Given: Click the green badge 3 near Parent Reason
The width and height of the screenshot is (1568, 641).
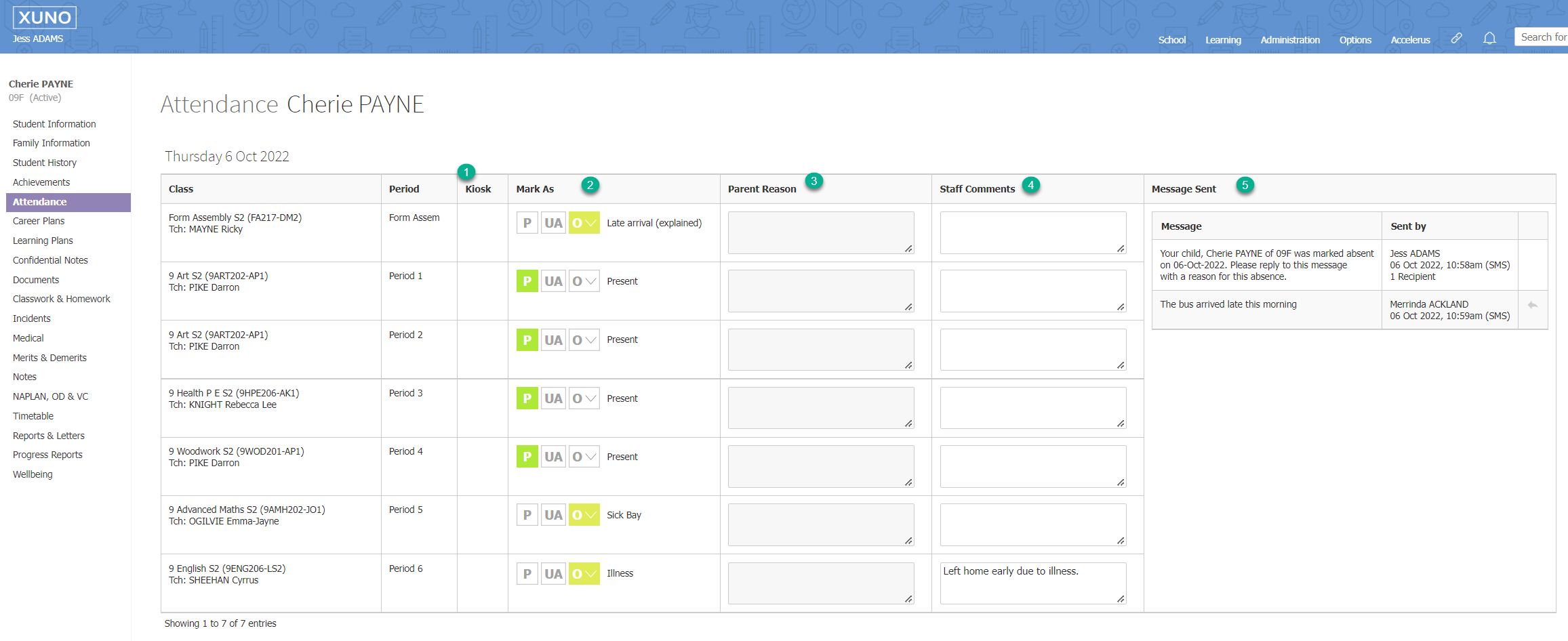Looking at the screenshot, I should (813, 182).
